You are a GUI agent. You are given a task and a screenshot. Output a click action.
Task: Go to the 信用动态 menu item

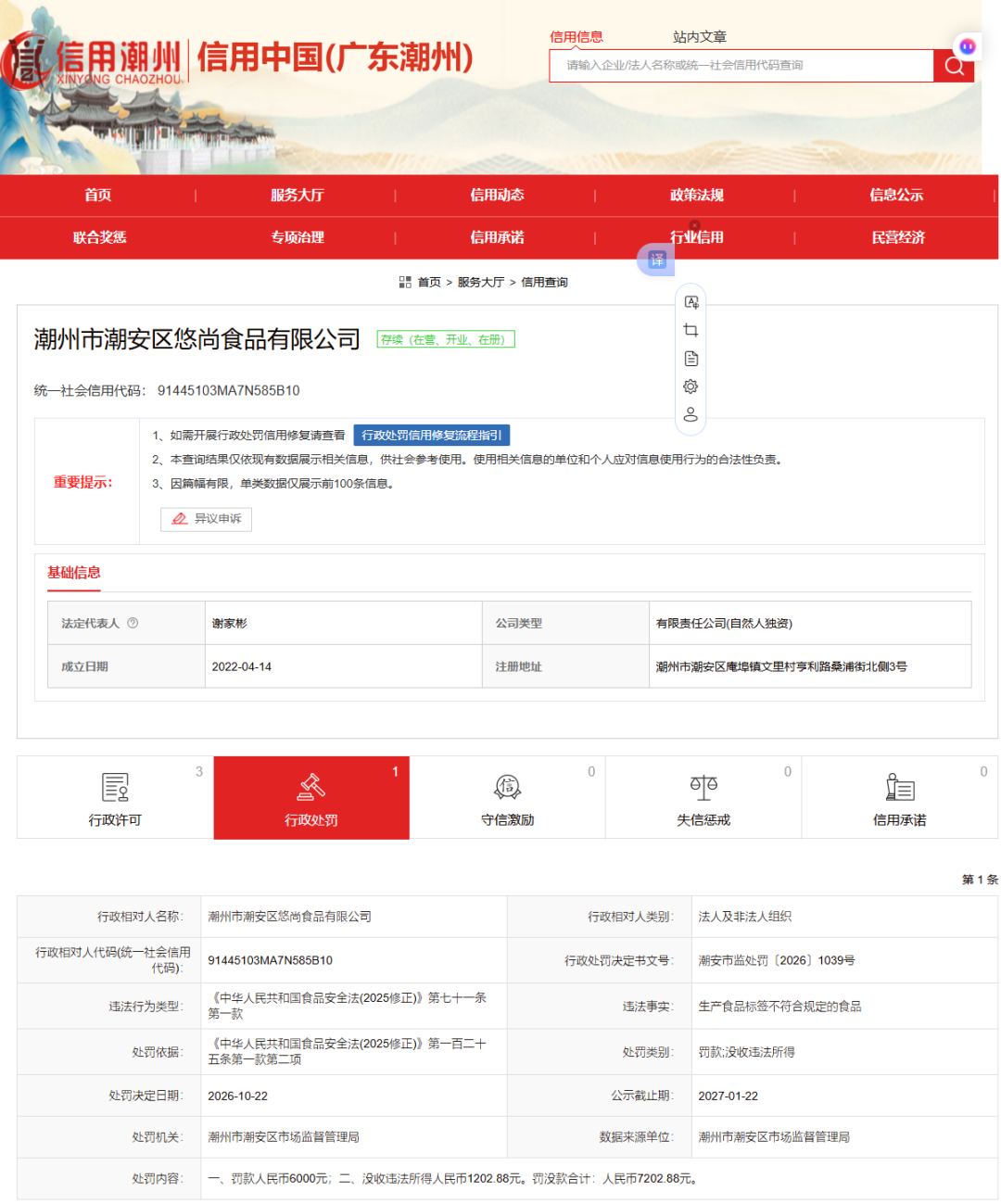coord(497,195)
